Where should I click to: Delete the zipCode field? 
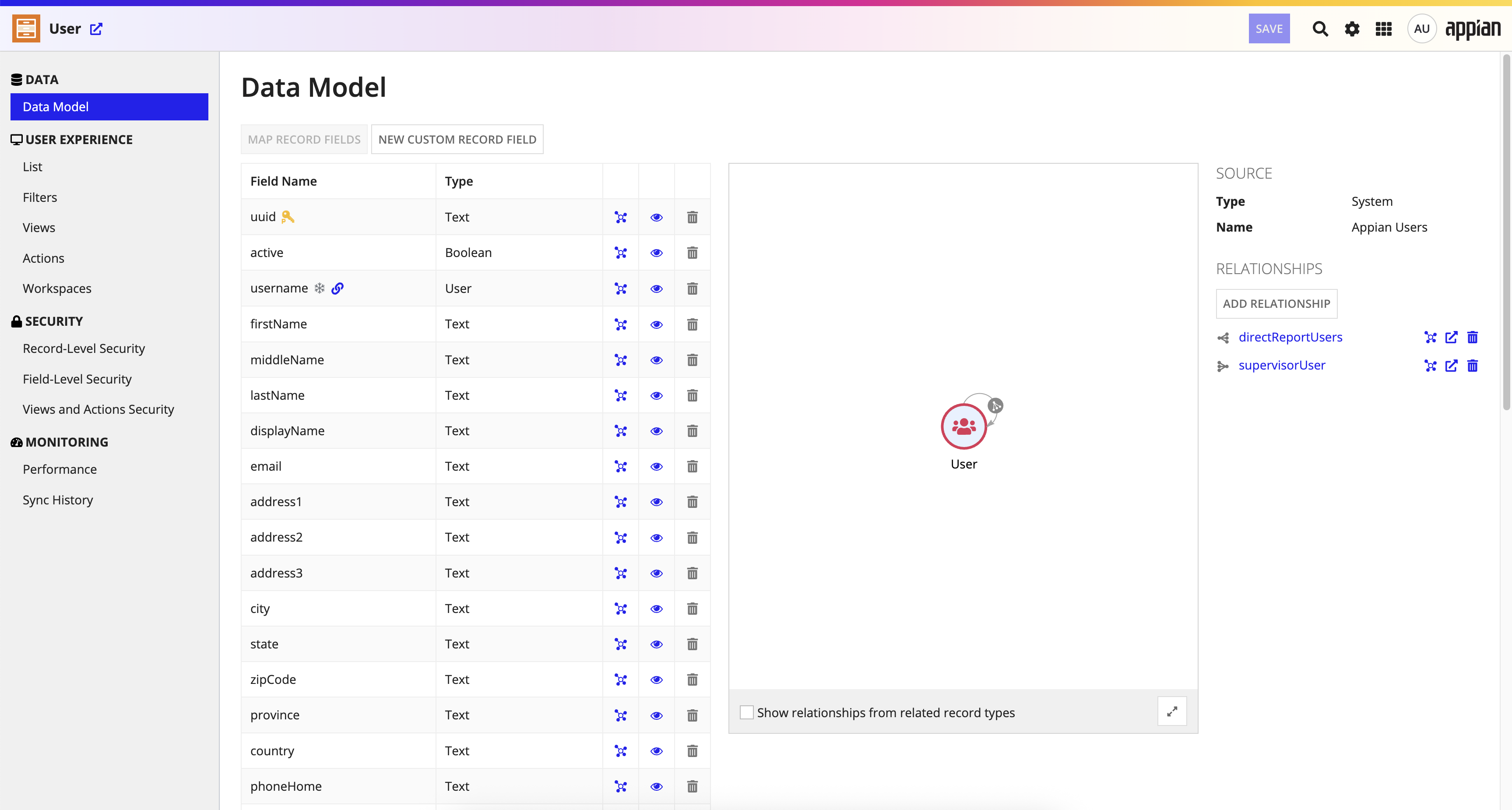click(x=692, y=680)
